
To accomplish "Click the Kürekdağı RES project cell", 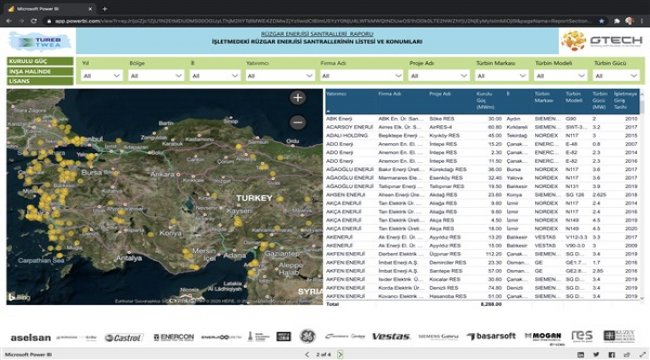I will [448, 170].
